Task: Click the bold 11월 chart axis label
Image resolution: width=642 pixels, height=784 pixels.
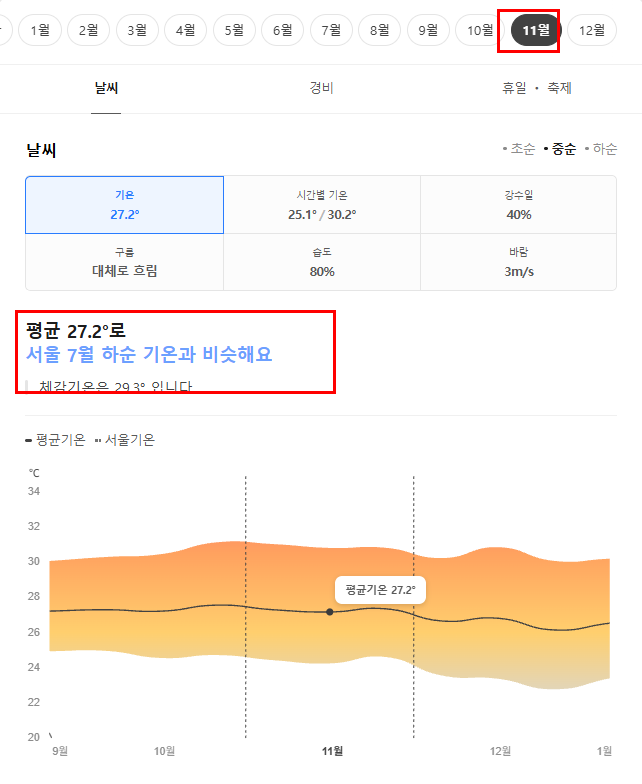Action: tap(332, 751)
